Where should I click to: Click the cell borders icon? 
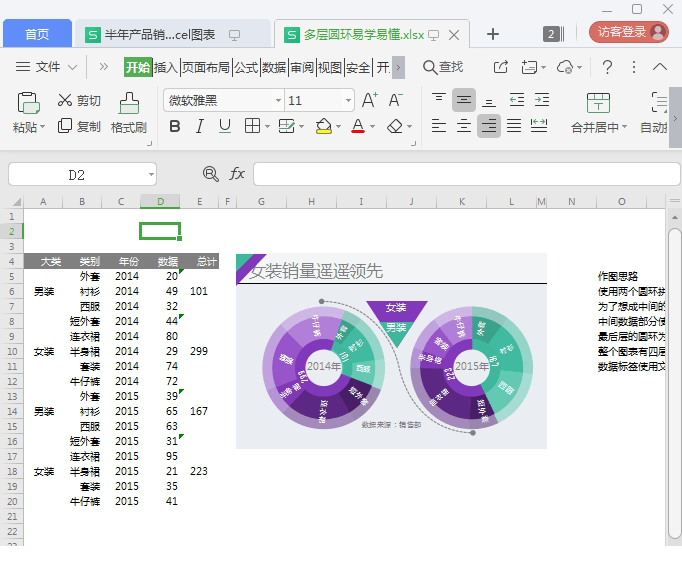point(252,126)
